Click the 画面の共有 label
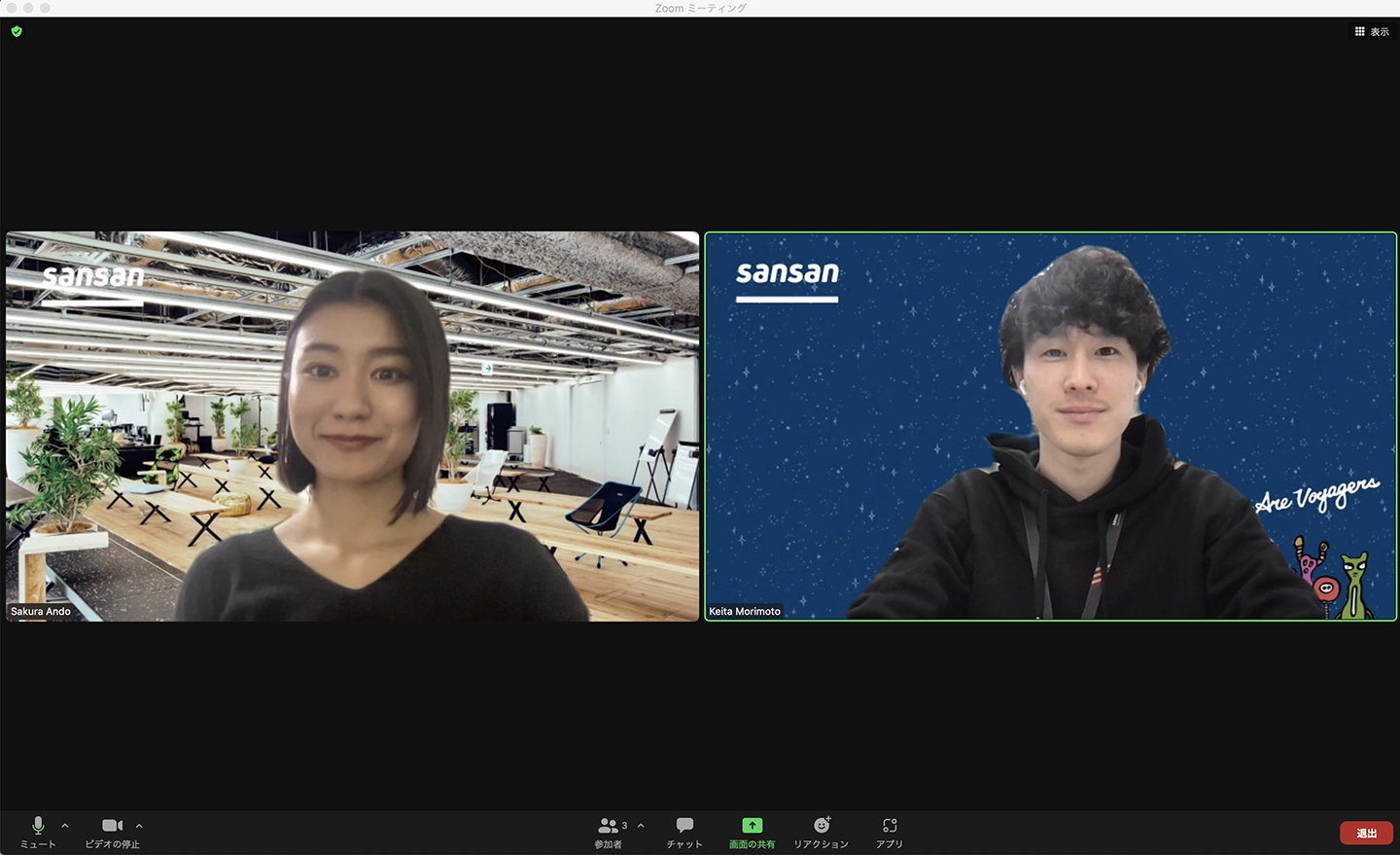The width and height of the screenshot is (1400, 855). 752,844
